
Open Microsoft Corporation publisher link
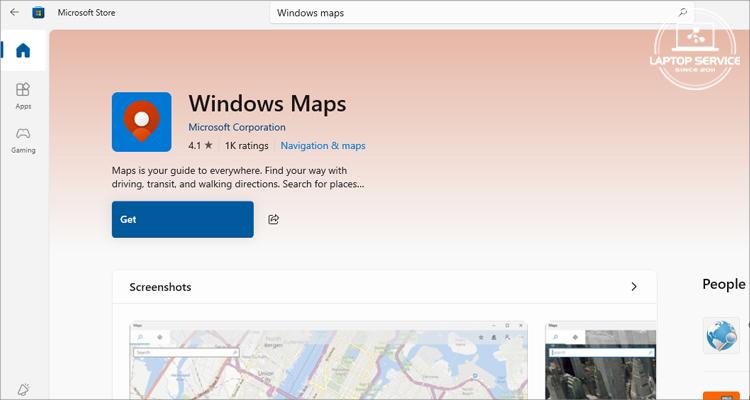tap(237, 127)
